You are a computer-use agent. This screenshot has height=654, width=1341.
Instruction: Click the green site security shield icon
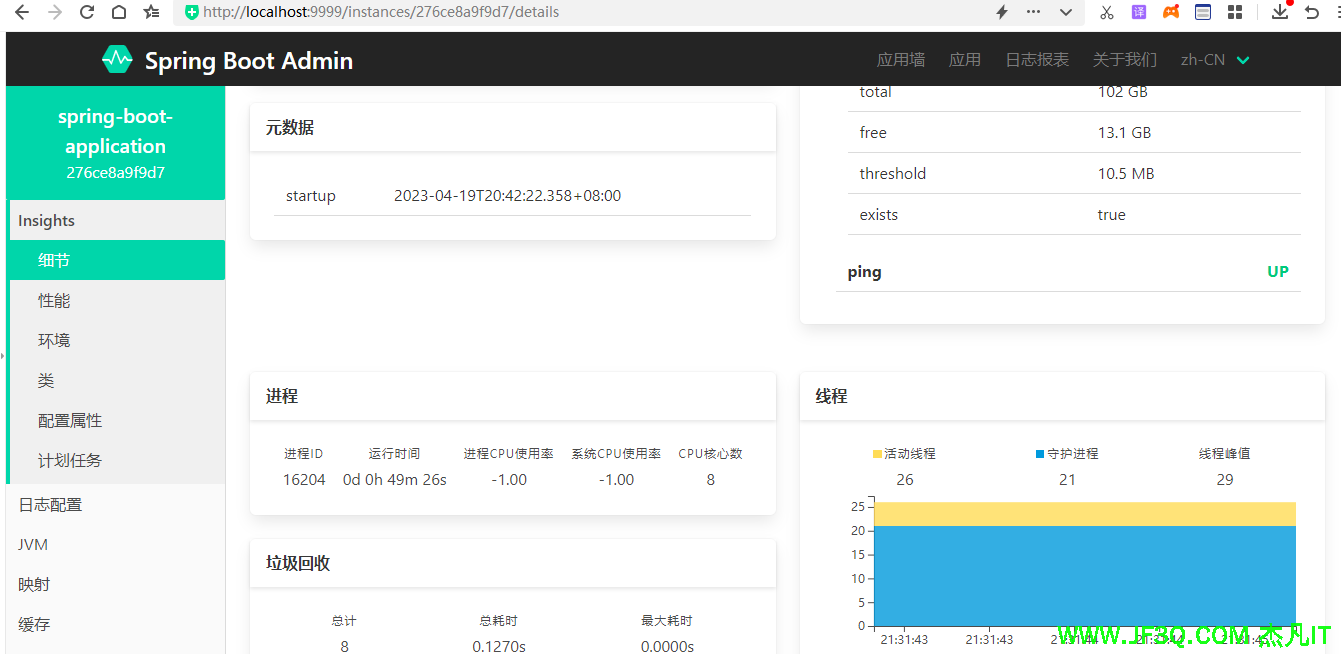192,12
